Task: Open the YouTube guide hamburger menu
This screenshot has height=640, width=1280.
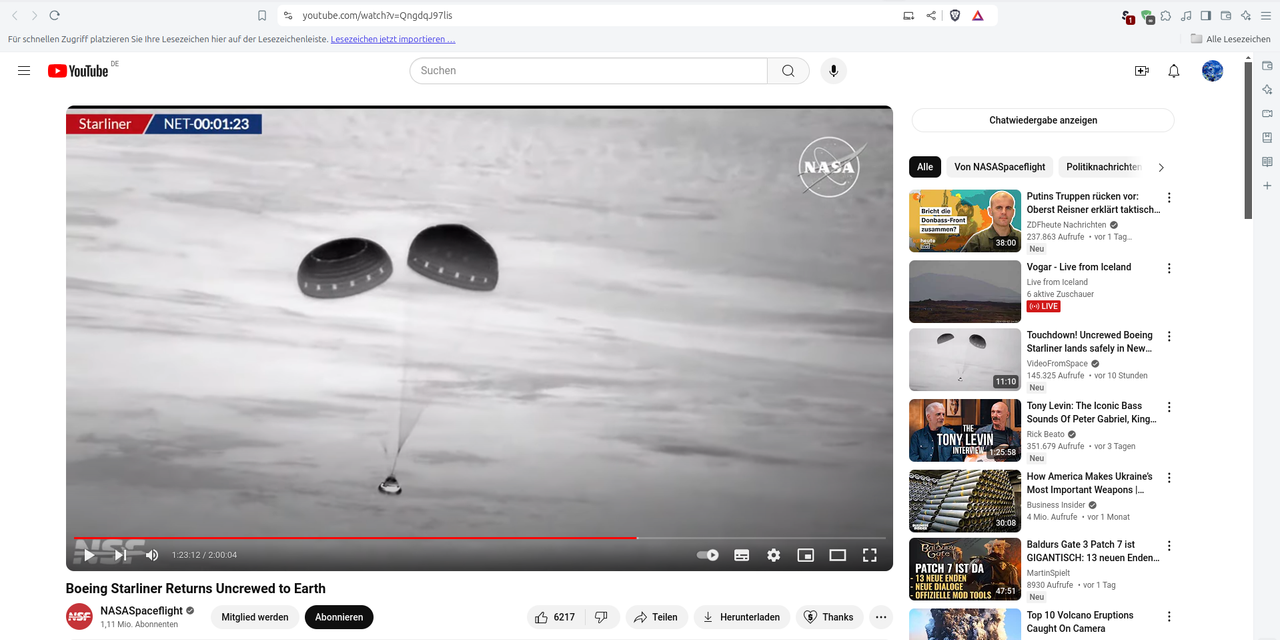Action: pyautogui.click(x=24, y=70)
